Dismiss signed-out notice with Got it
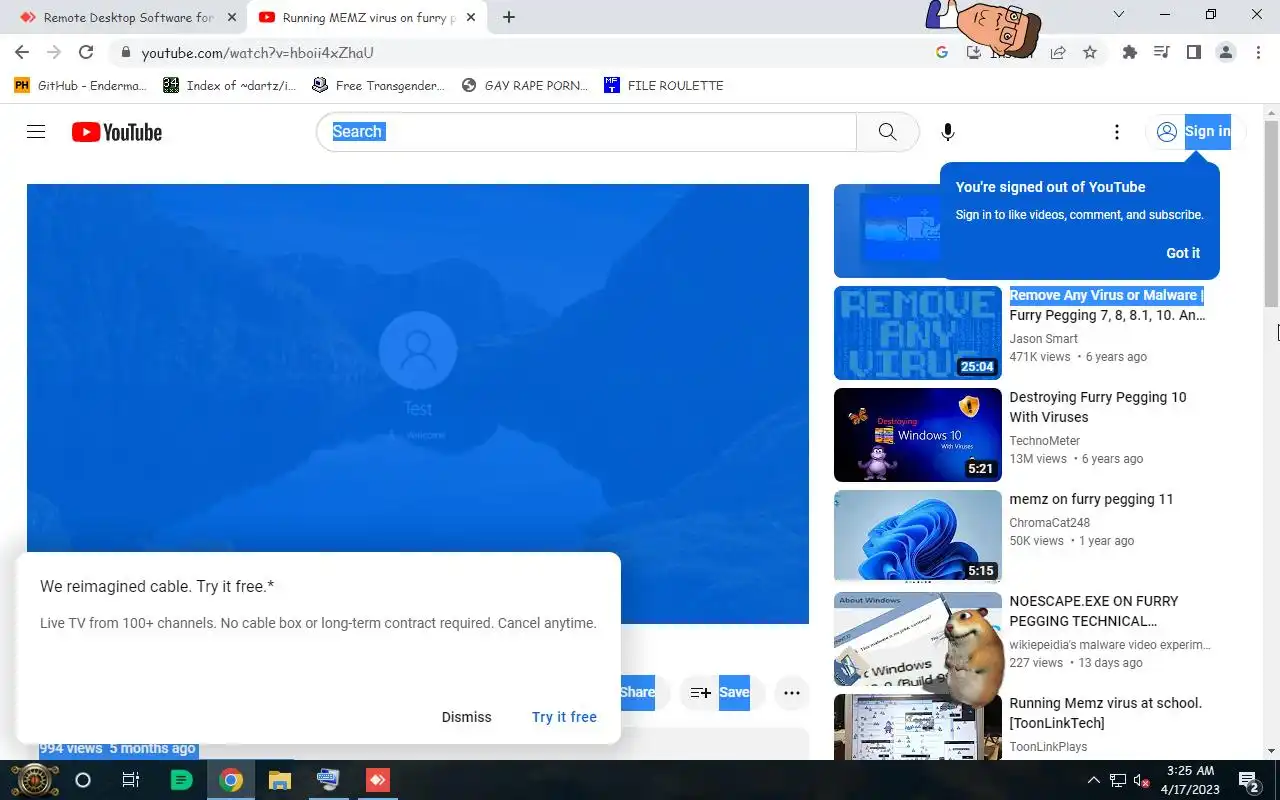 coord(1183,253)
